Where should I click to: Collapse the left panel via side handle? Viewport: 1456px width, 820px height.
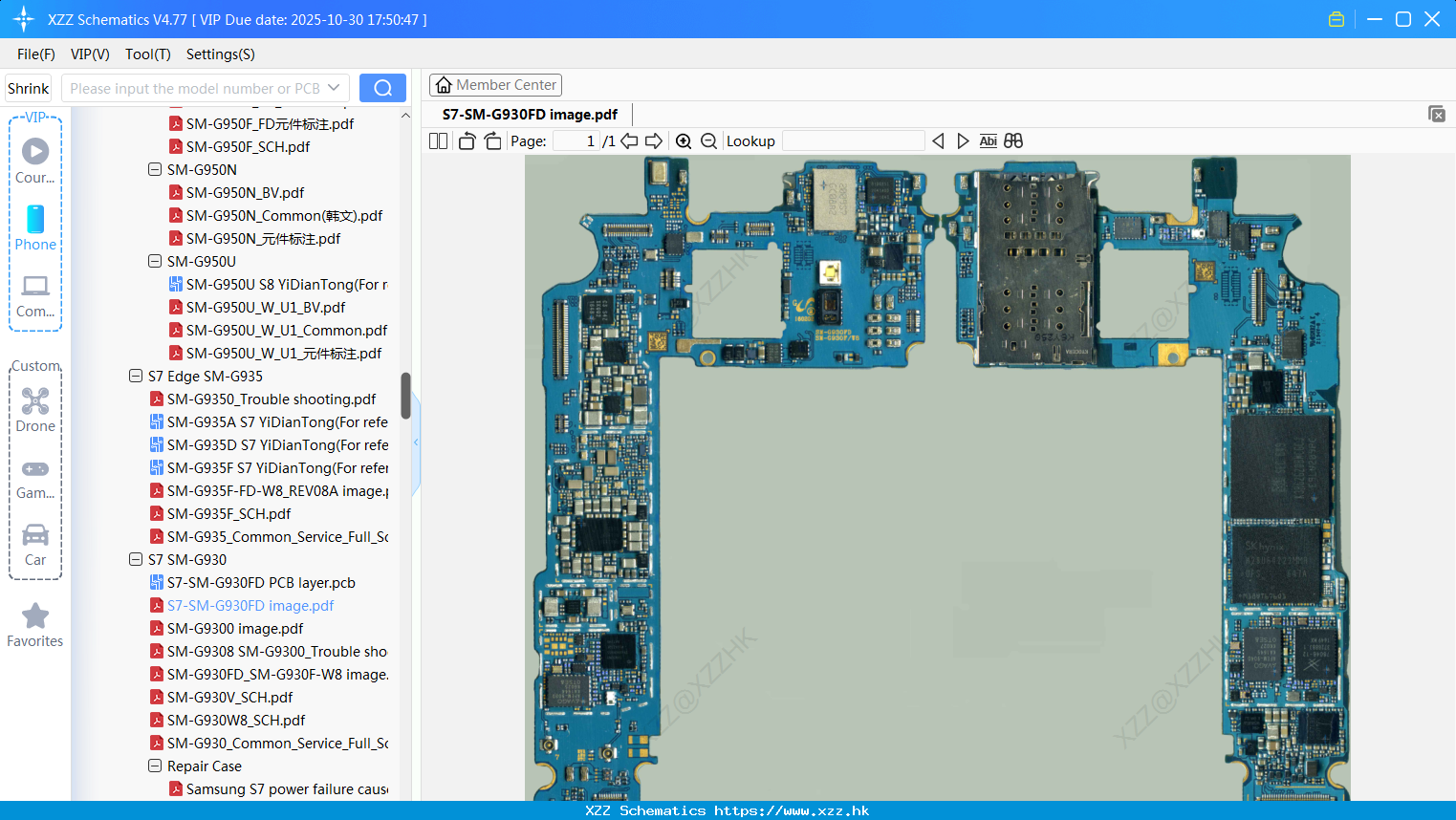tap(416, 442)
